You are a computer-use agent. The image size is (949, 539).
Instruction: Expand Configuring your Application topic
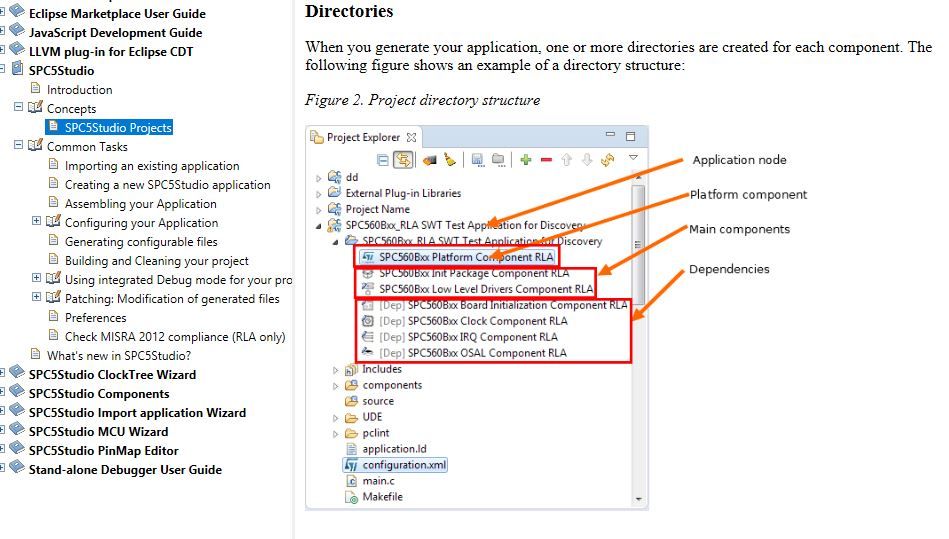(36, 221)
